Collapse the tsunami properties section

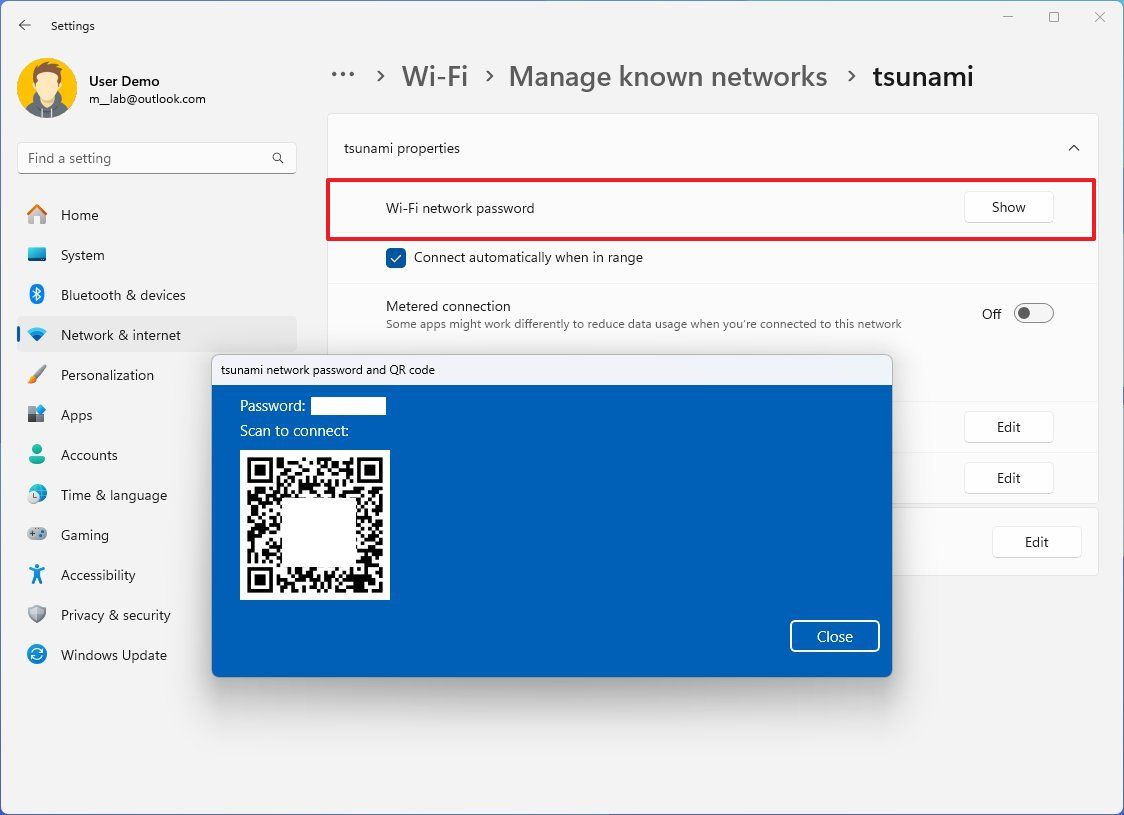(x=1074, y=148)
